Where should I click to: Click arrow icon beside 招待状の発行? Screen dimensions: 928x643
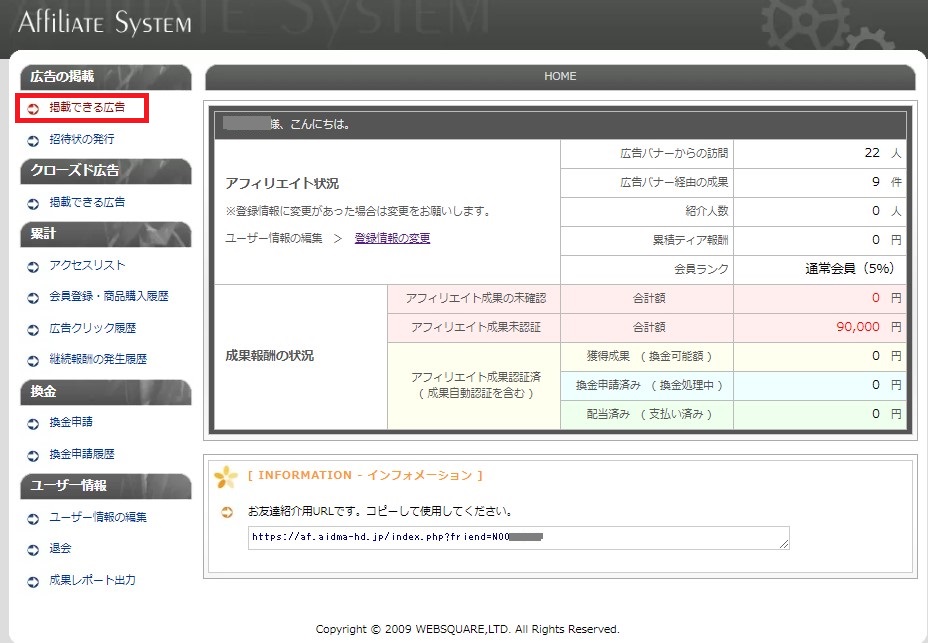coord(33,140)
